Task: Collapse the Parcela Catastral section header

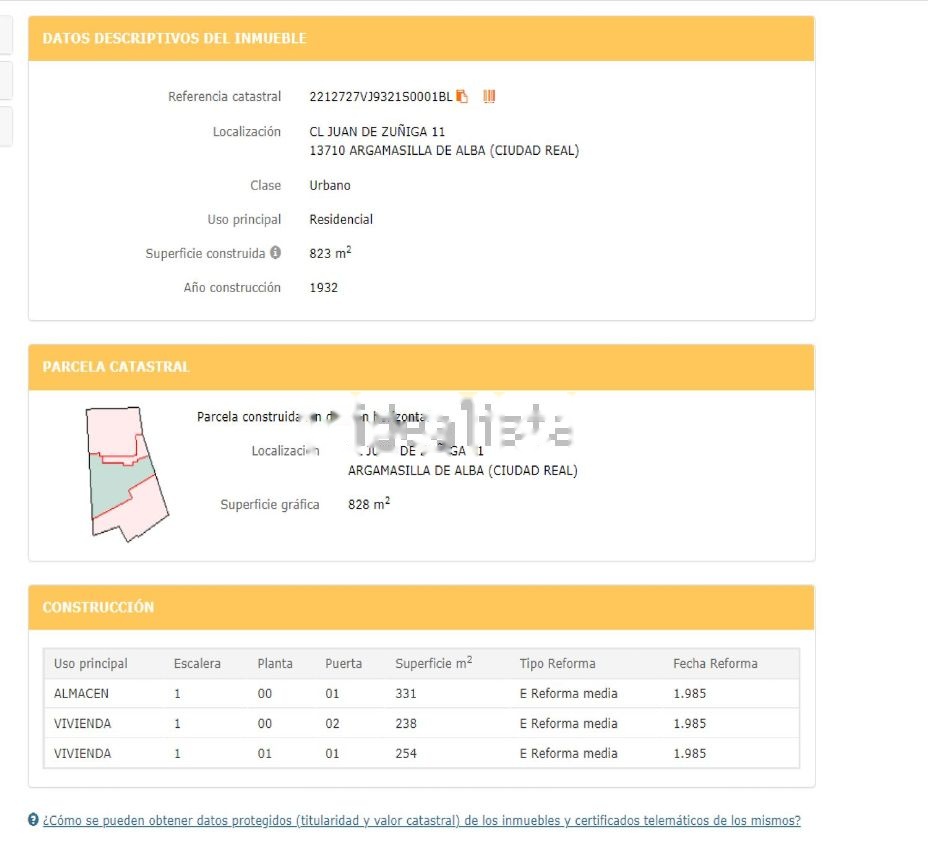Action: coord(115,367)
